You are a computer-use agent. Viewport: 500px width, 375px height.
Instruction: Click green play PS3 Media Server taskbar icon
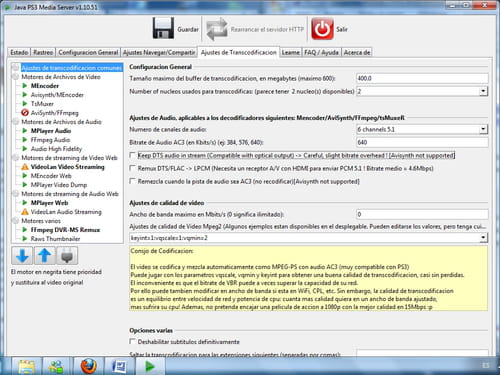150,366
